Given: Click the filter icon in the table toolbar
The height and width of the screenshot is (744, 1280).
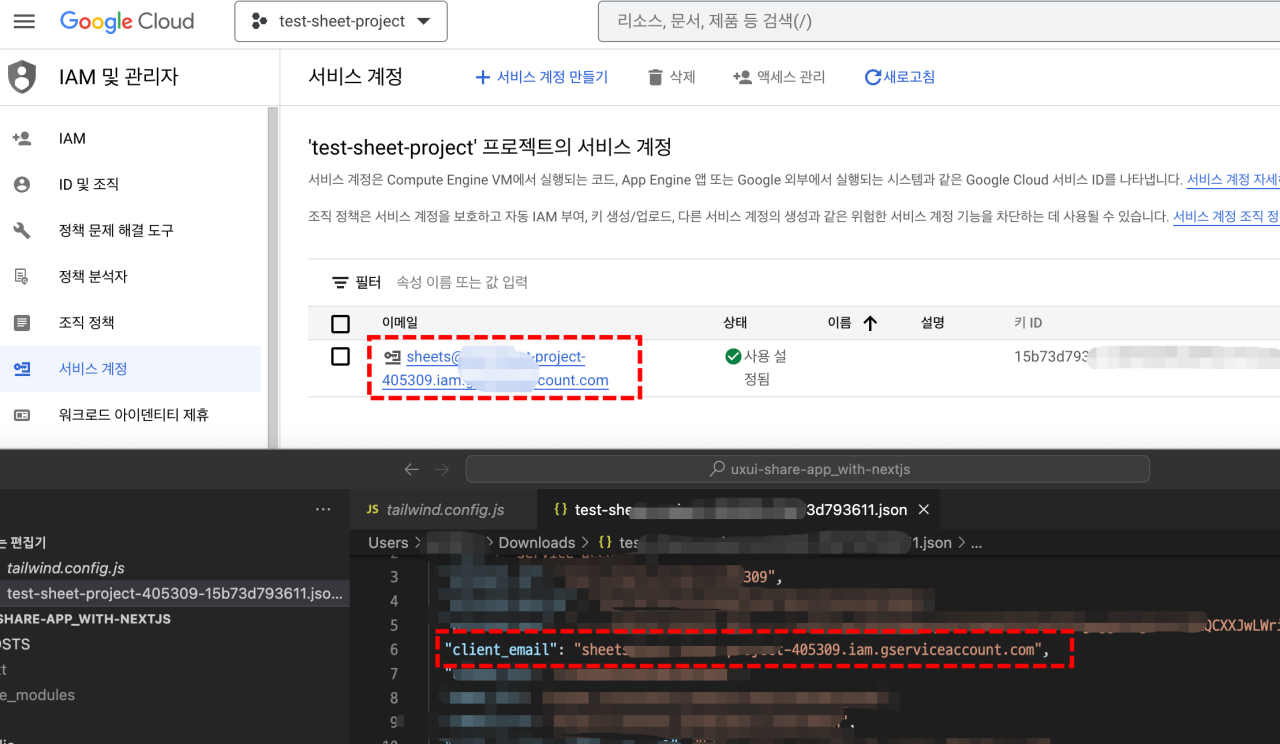Looking at the screenshot, I should pos(341,283).
